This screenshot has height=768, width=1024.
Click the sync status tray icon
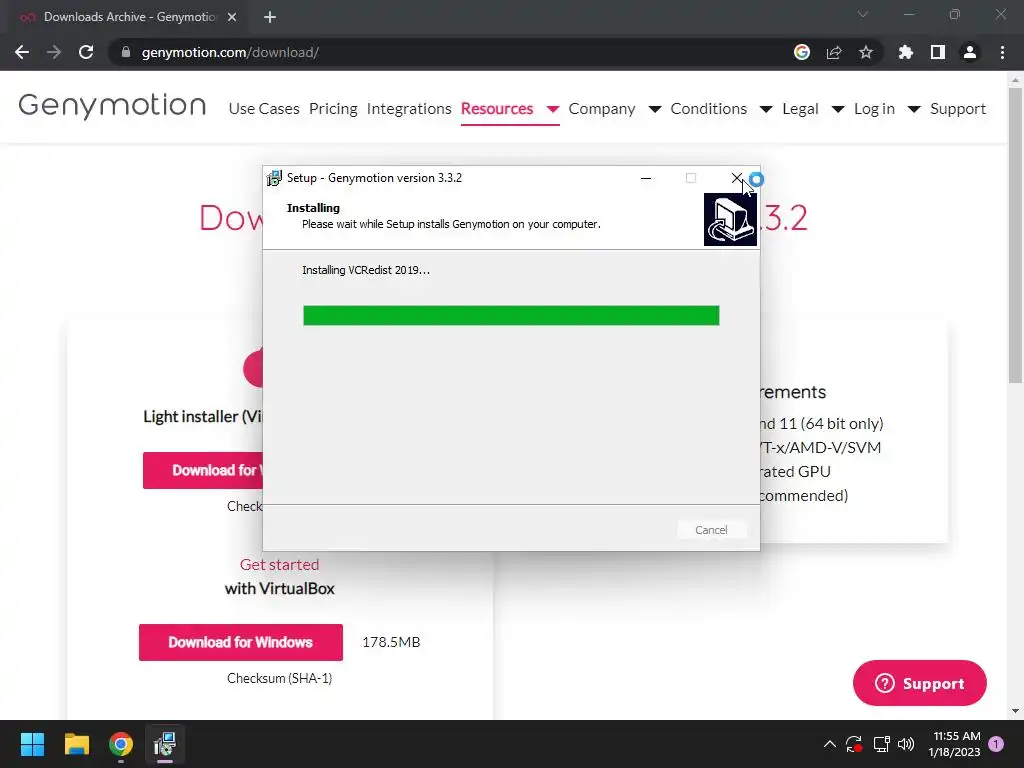click(x=854, y=744)
